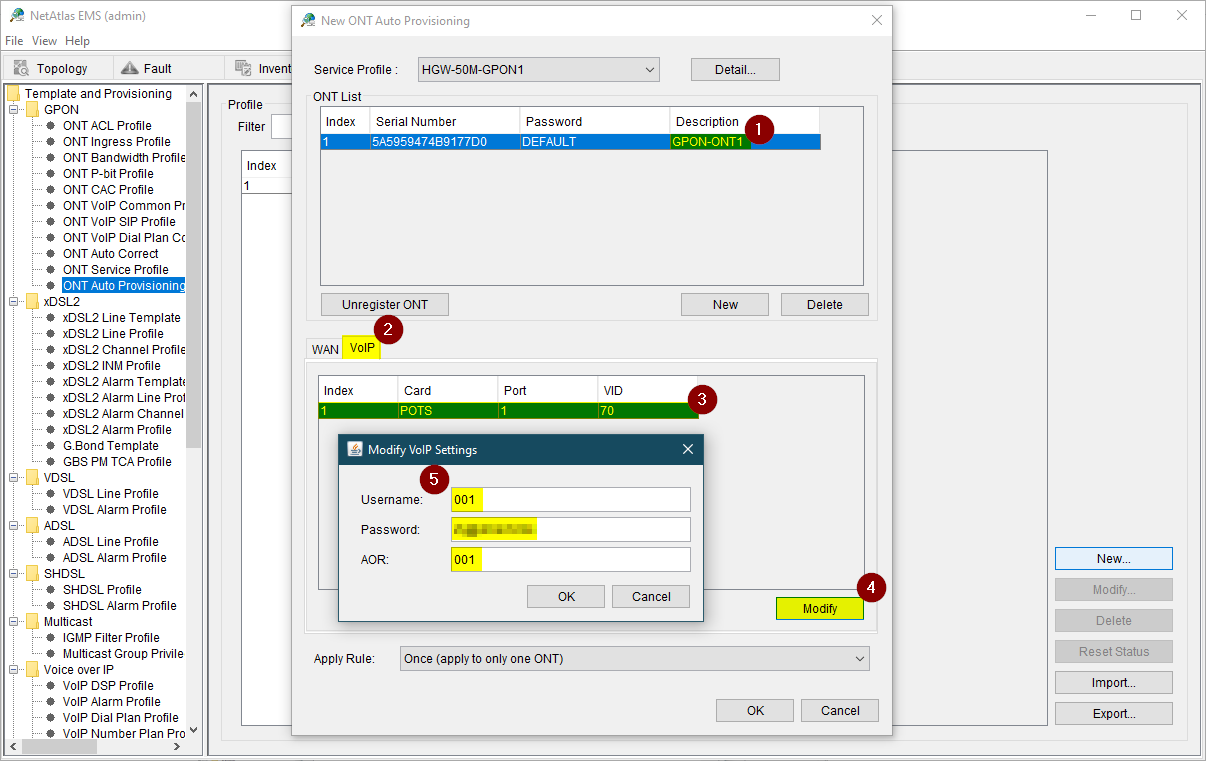Open the Apply Rule dropdown
The height and width of the screenshot is (761, 1206).
click(x=635, y=659)
